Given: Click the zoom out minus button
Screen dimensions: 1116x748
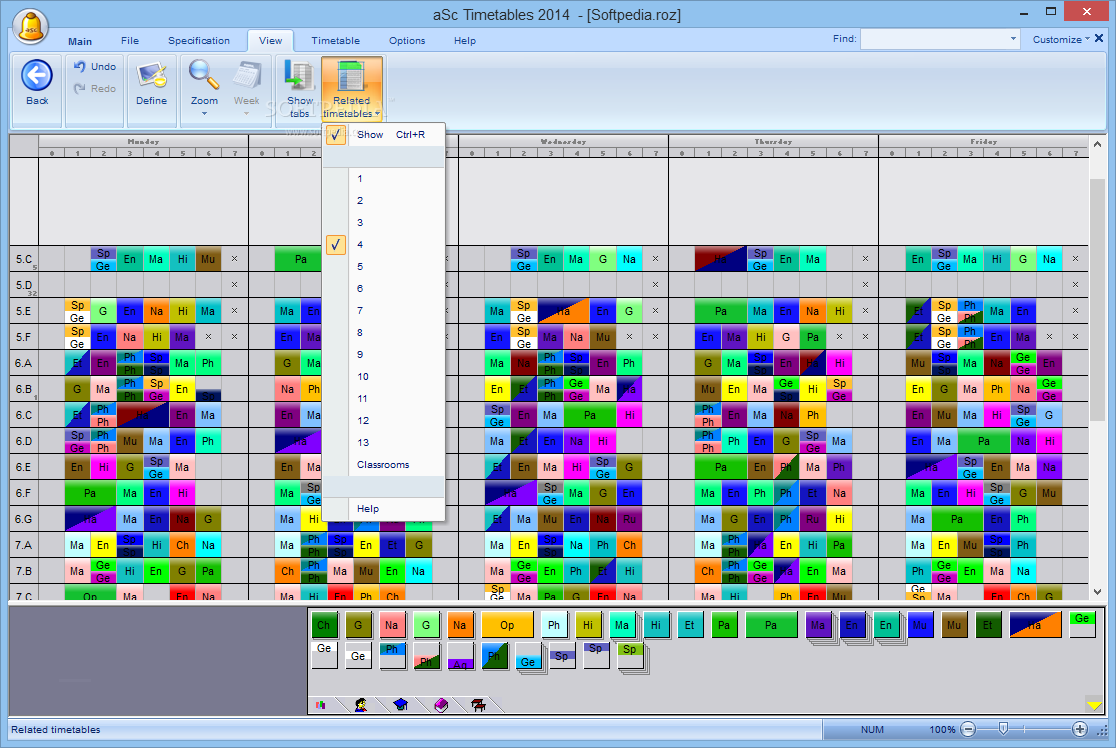Looking at the screenshot, I should click(x=968, y=729).
